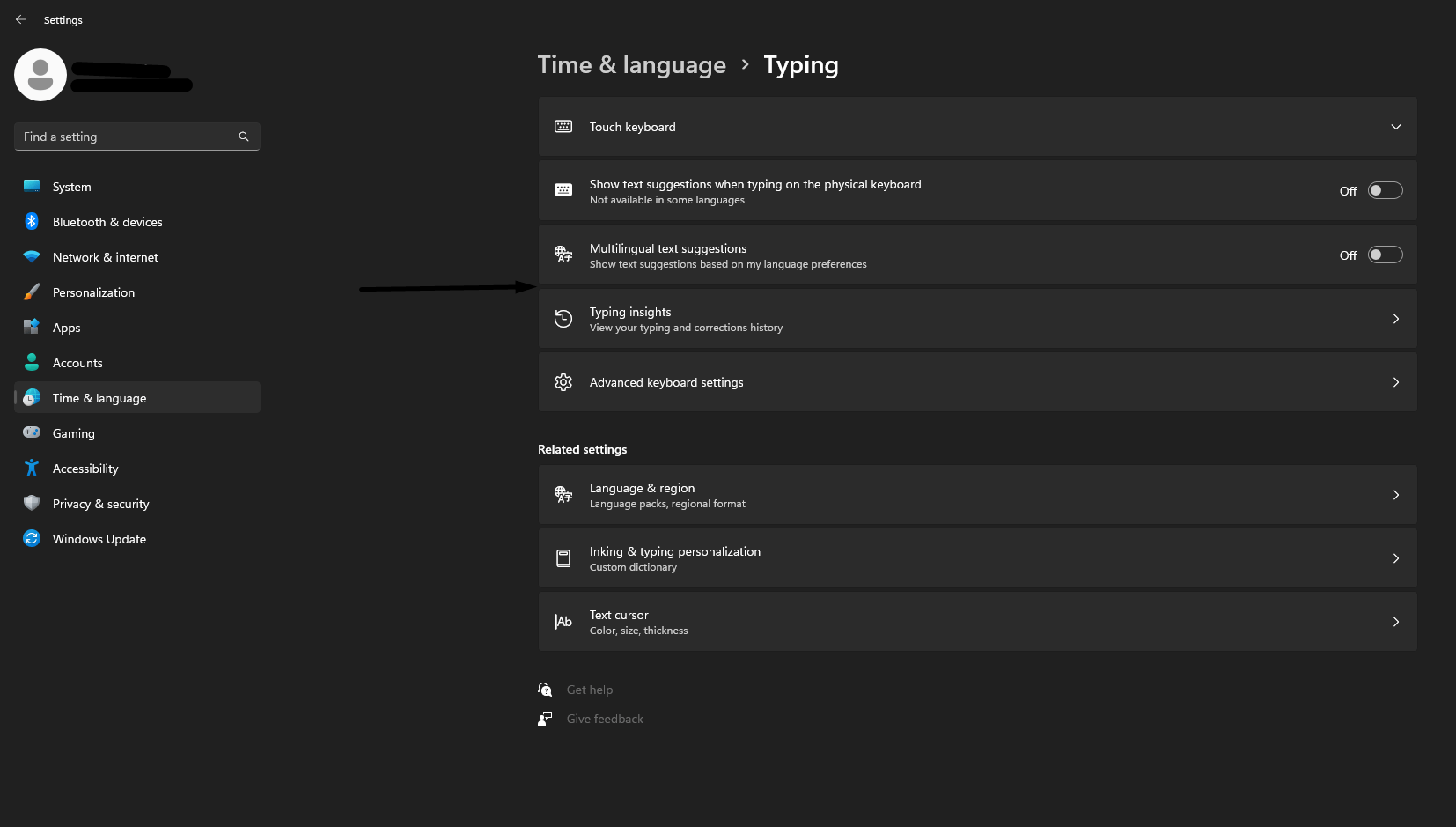Open Language & region using its chevron

coord(1395,495)
